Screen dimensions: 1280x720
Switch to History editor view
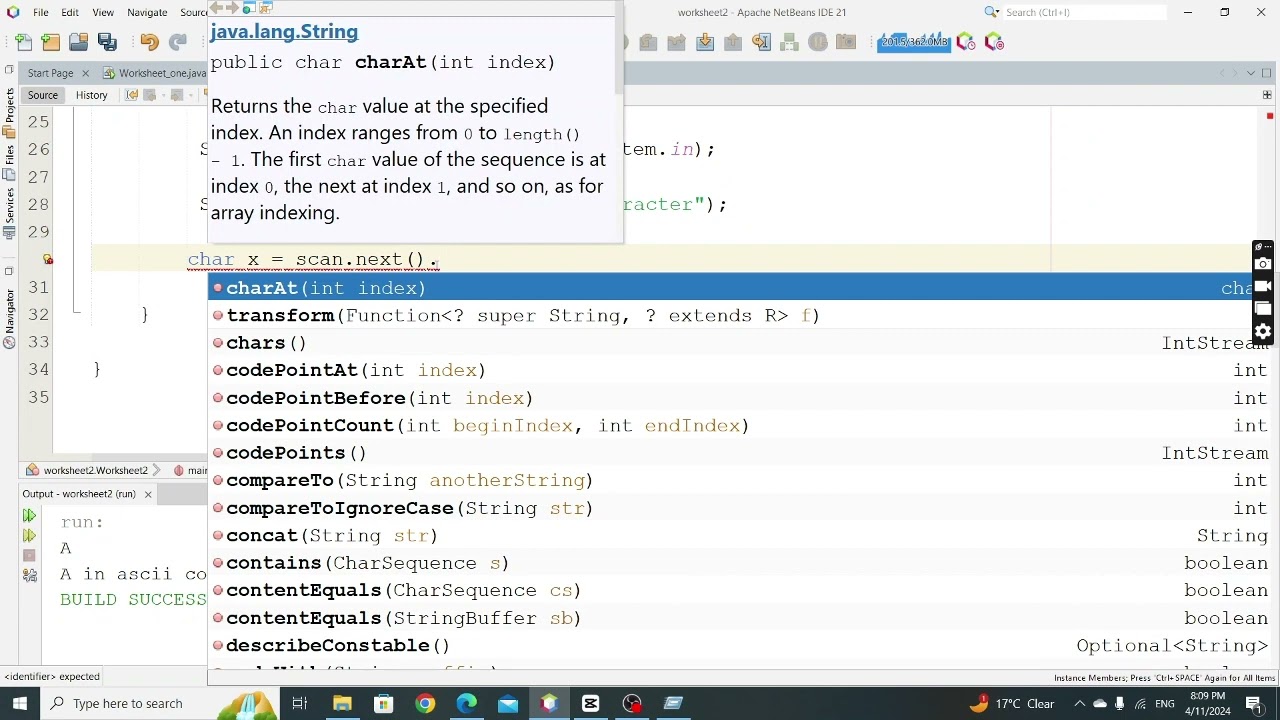[91, 95]
